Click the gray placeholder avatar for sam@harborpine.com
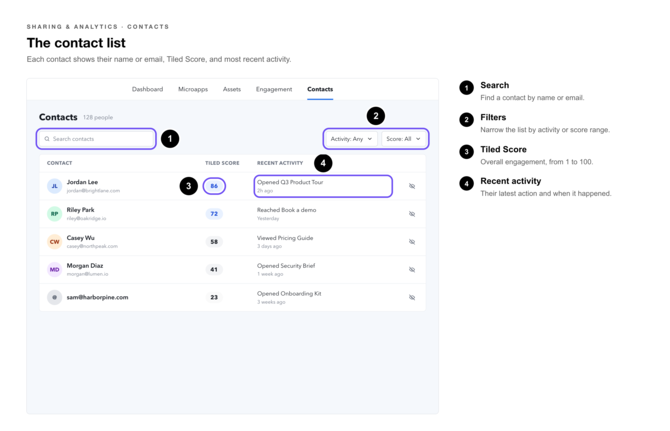 point(54,297)
